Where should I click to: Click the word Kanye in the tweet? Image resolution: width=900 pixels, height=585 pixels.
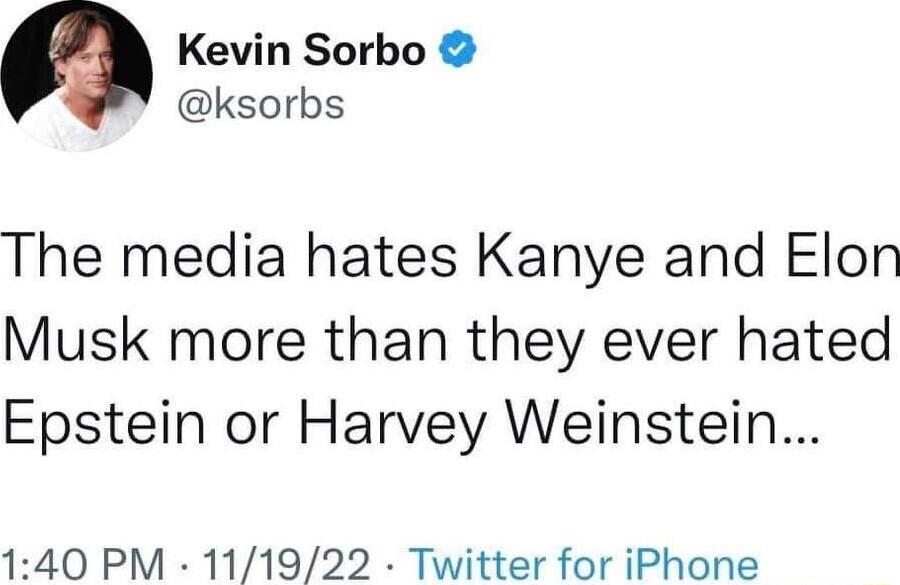pyautogui.click(x=530, y=261)
